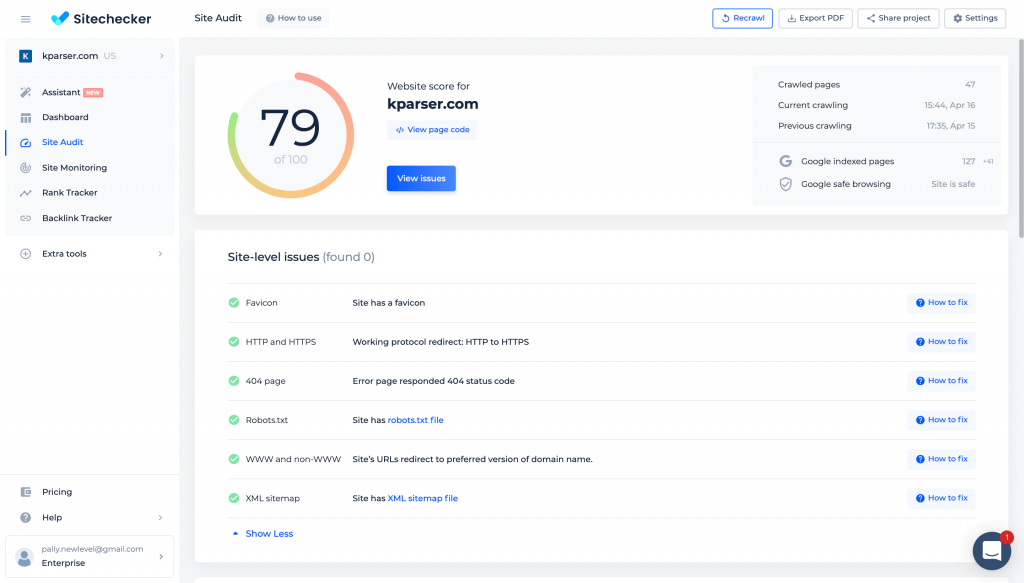Expand the kparser.com project chevron

click(x=161, y=56)
